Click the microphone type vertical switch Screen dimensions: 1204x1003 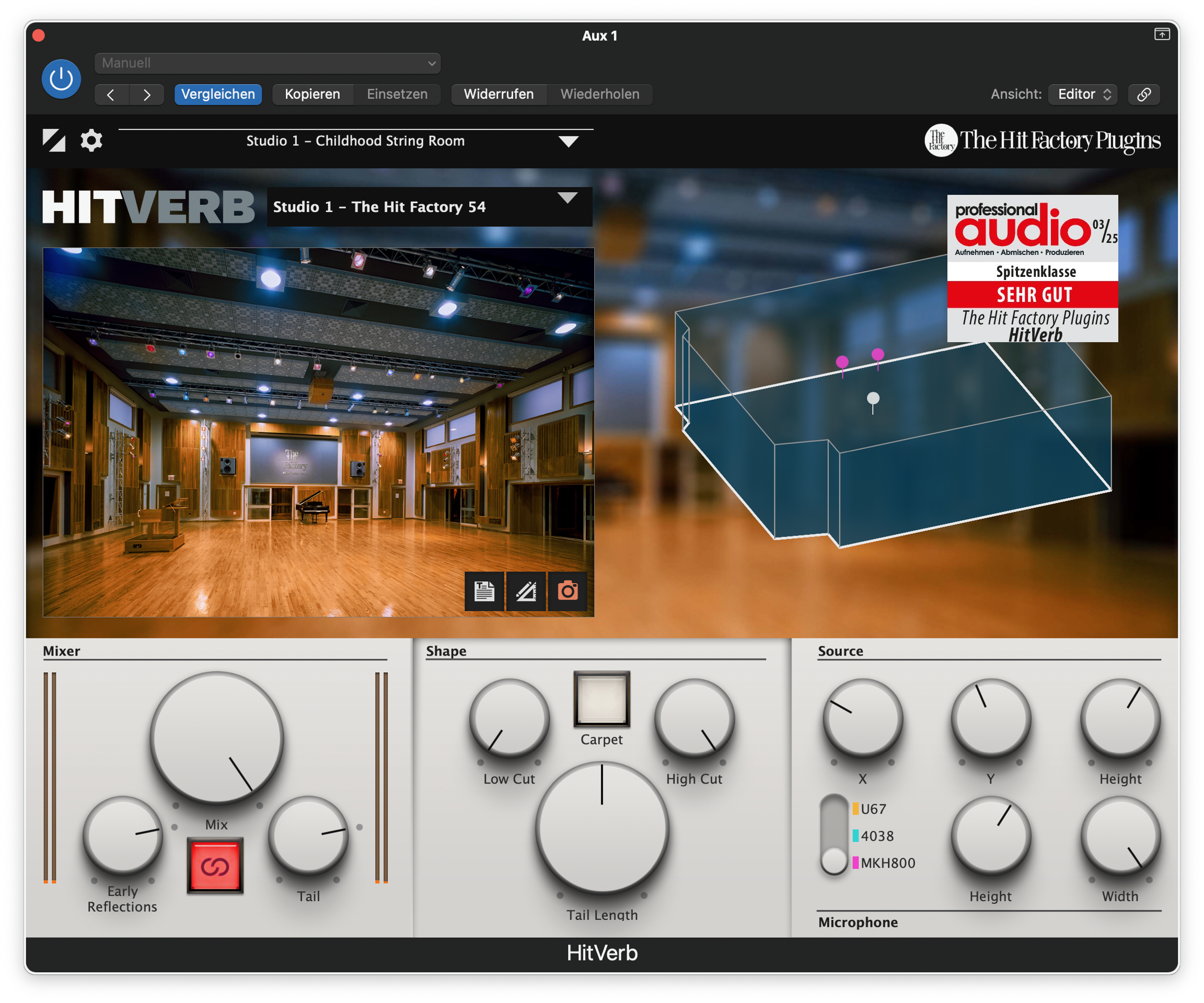tap(834, 834)
